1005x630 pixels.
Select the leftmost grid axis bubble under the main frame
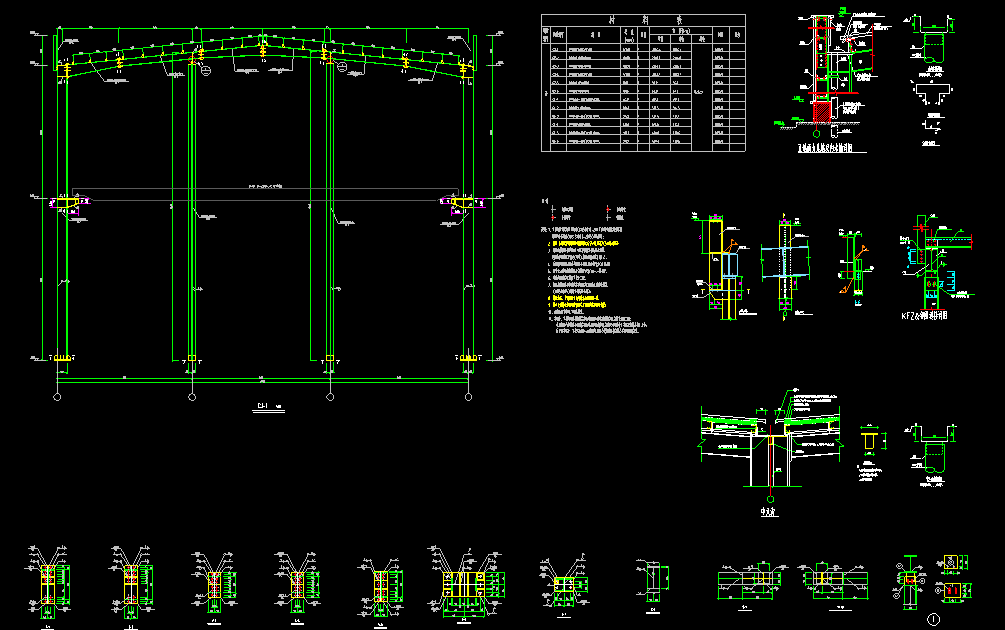click(57, 397)
